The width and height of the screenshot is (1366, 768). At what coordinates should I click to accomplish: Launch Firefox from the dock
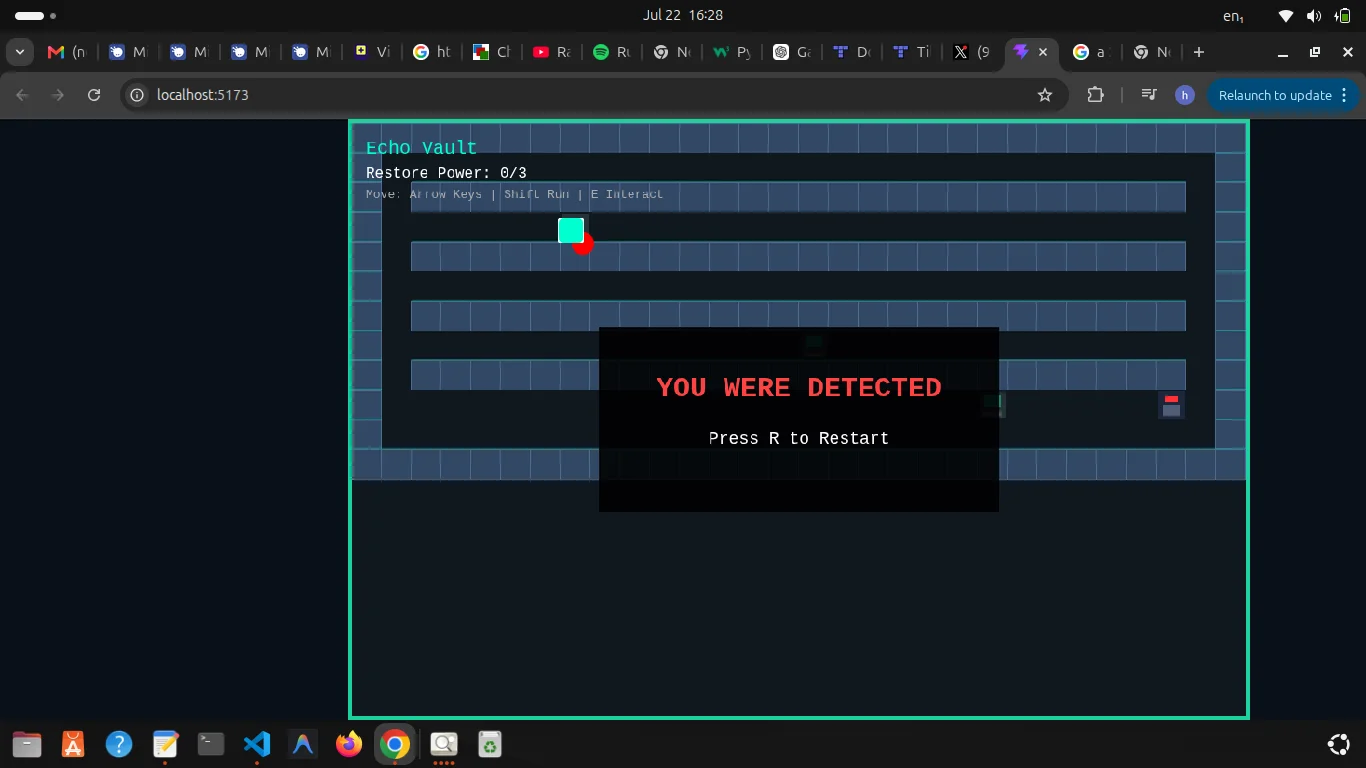click(x=349, y=744)
